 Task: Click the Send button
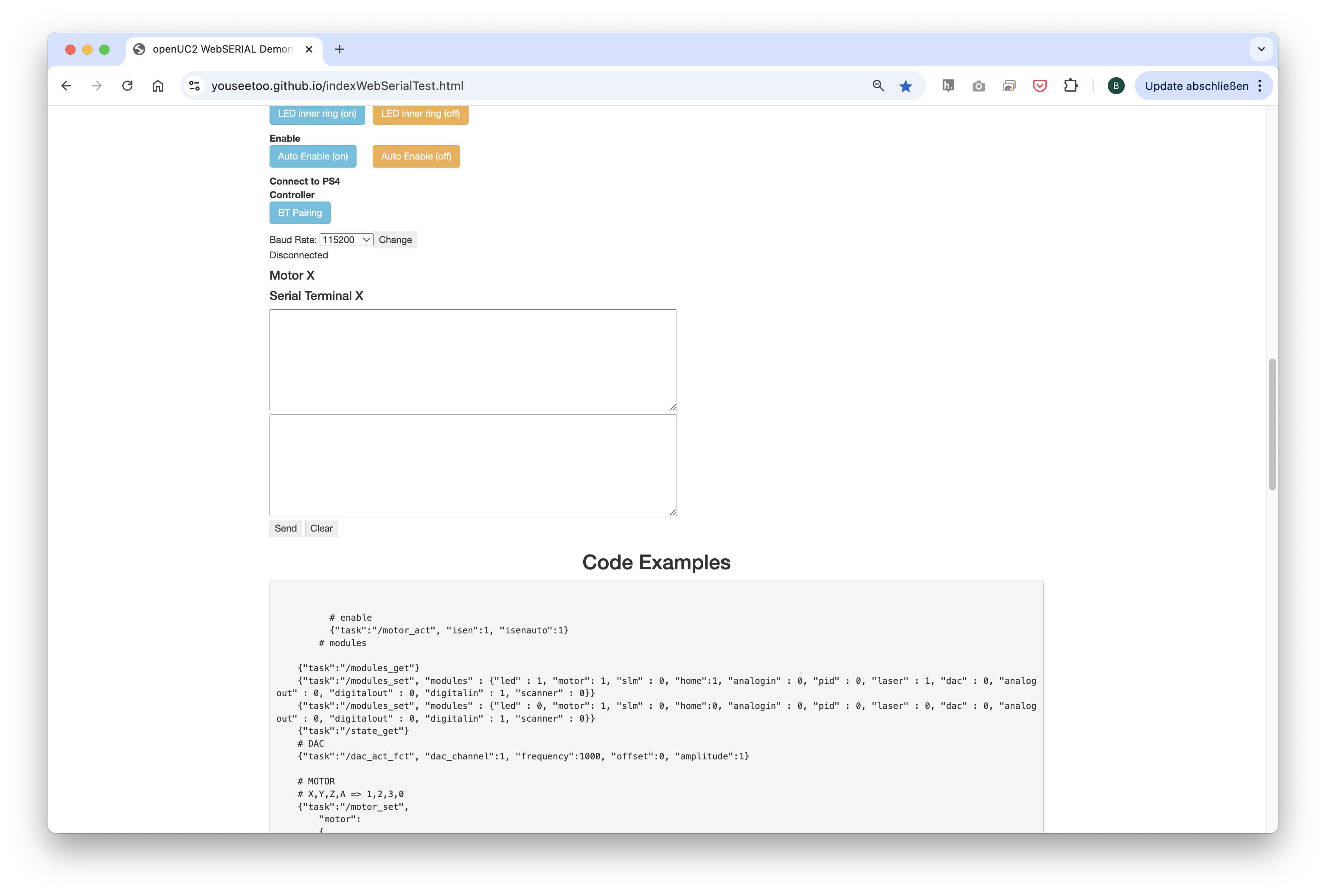(285, 528)
